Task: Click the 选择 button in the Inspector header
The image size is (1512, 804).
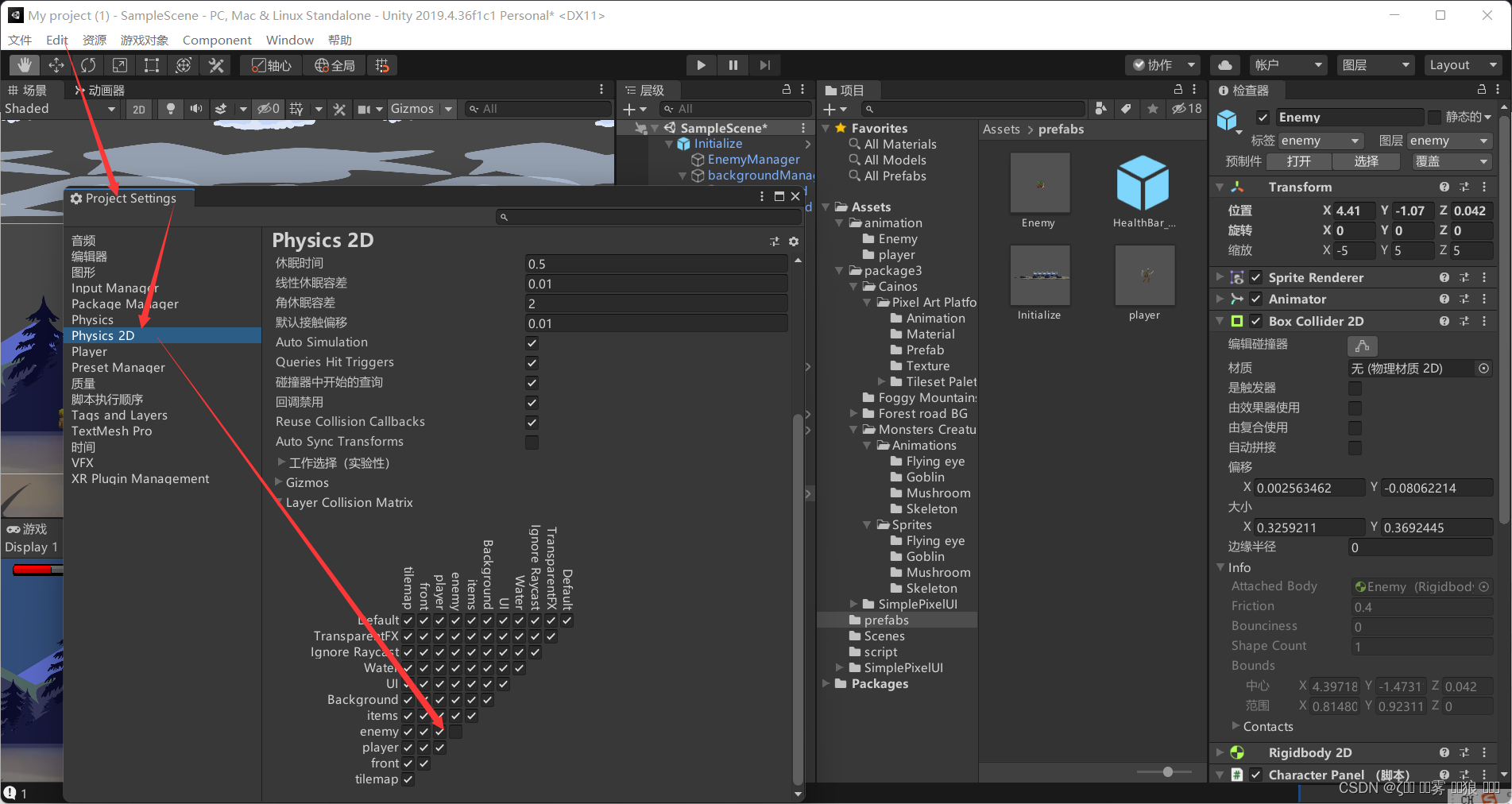Action: [x=1367, y=161]
